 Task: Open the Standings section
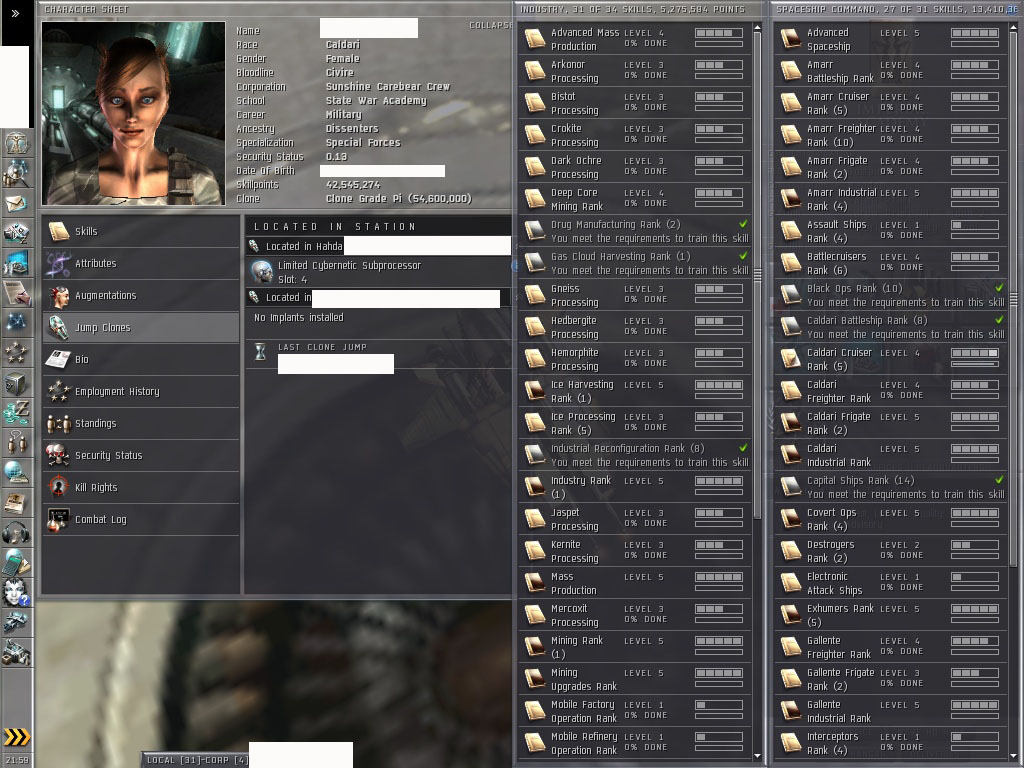[x=141, y=423]
